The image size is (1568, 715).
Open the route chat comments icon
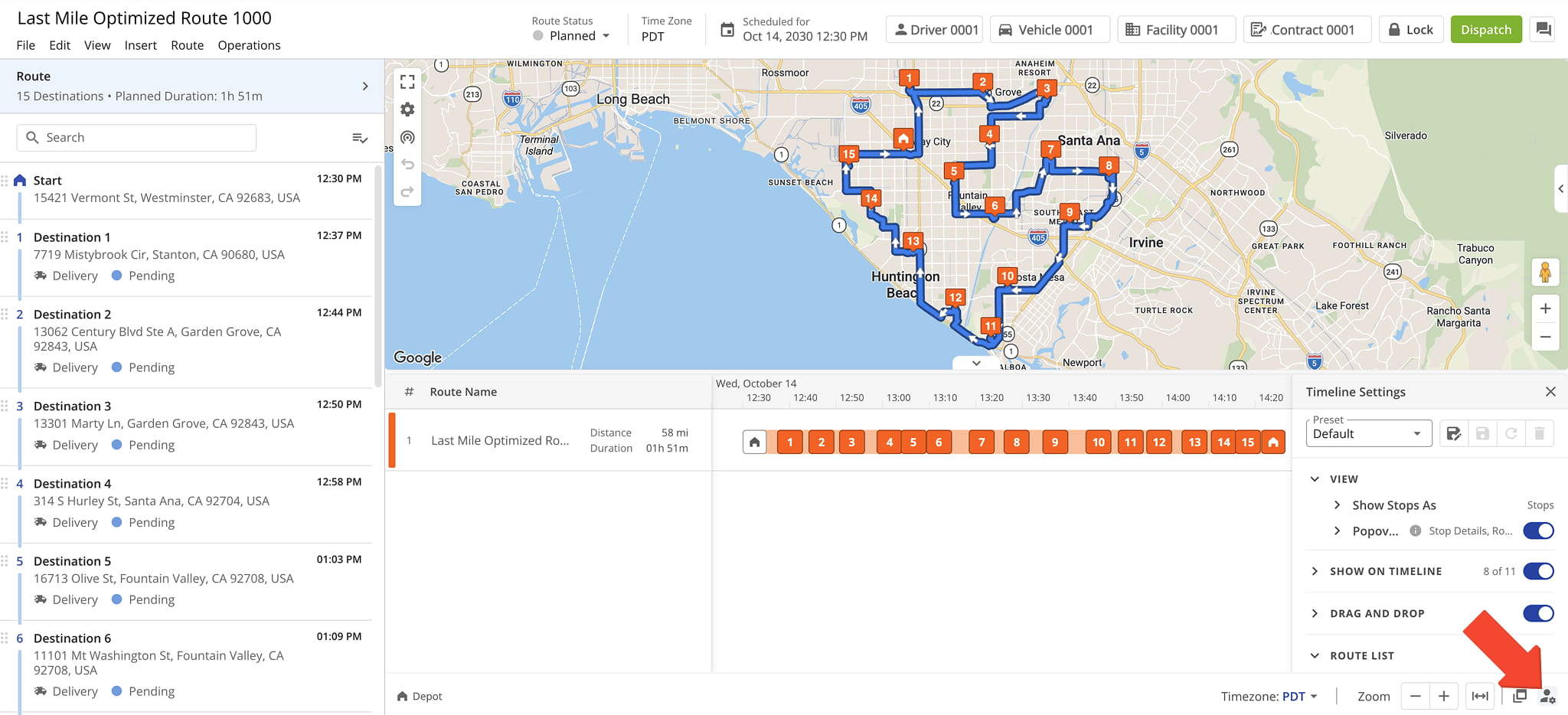pyautogui.click(x=1543, y=29)
